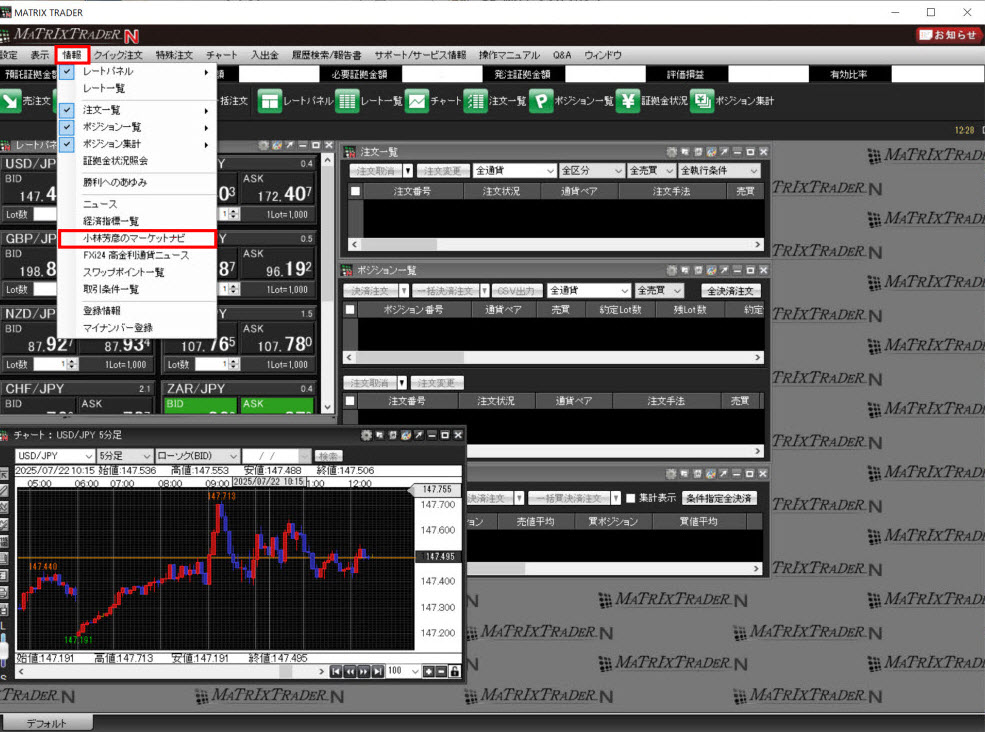Select the trendline drawing tool beside chart
This screenshot has width=985, height=732.
[x=4, y=491]
